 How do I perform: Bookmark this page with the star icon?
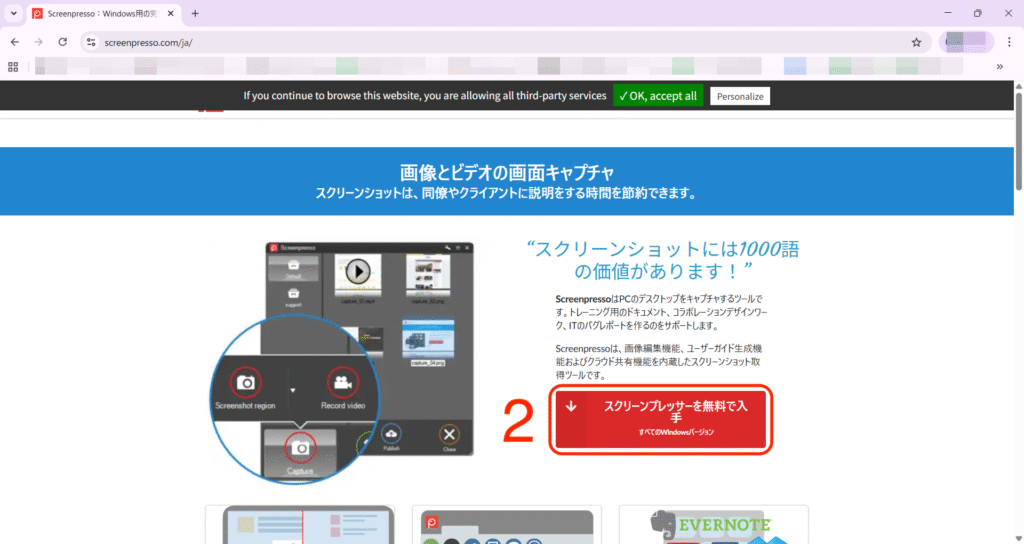click(916, 42)
